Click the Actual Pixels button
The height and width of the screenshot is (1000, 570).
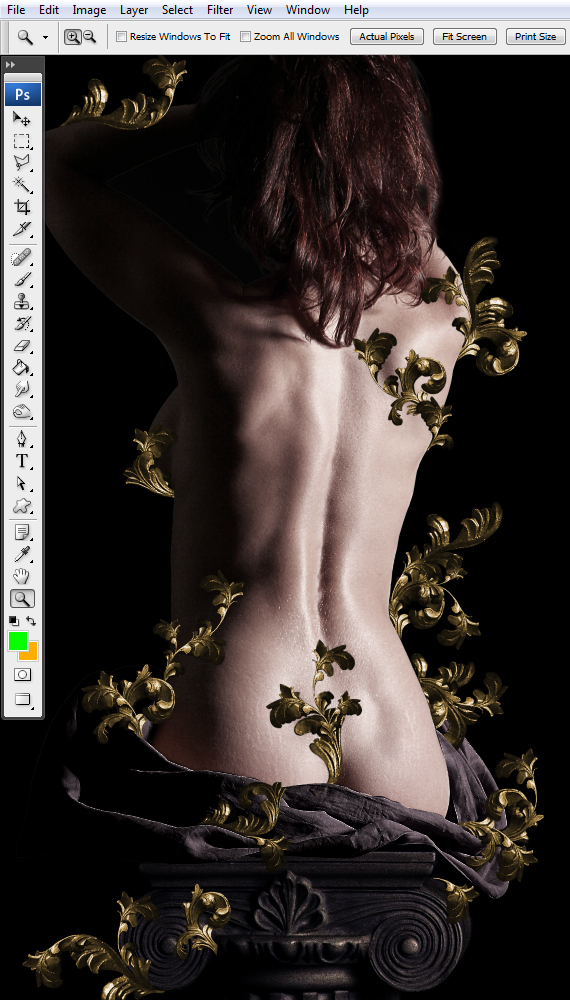[x=386, y=36]
